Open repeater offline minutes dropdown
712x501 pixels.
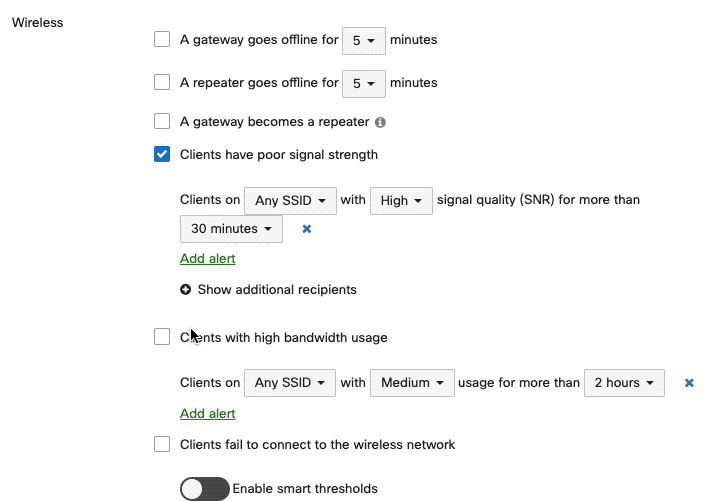click(x=363, y=84)
